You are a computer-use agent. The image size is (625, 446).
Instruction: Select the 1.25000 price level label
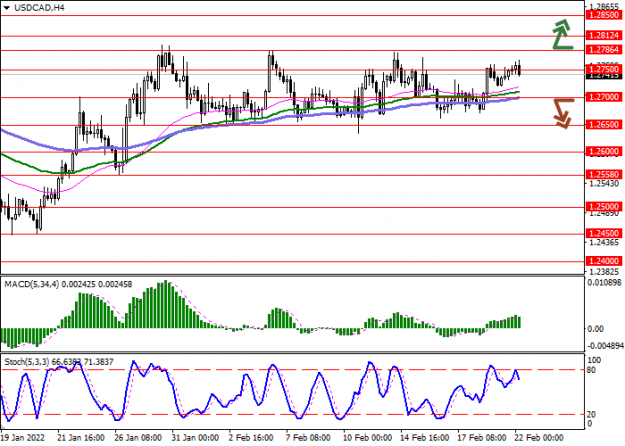click(604, 207)
